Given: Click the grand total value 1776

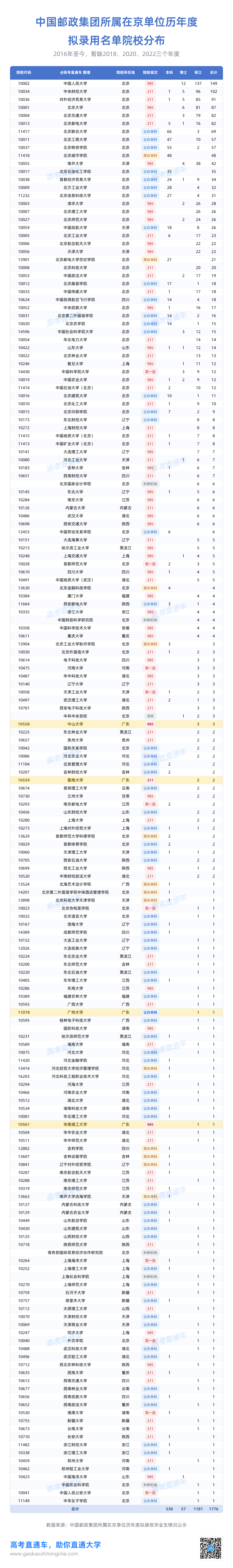Looking at the screenshot, I should (214, 1509).
